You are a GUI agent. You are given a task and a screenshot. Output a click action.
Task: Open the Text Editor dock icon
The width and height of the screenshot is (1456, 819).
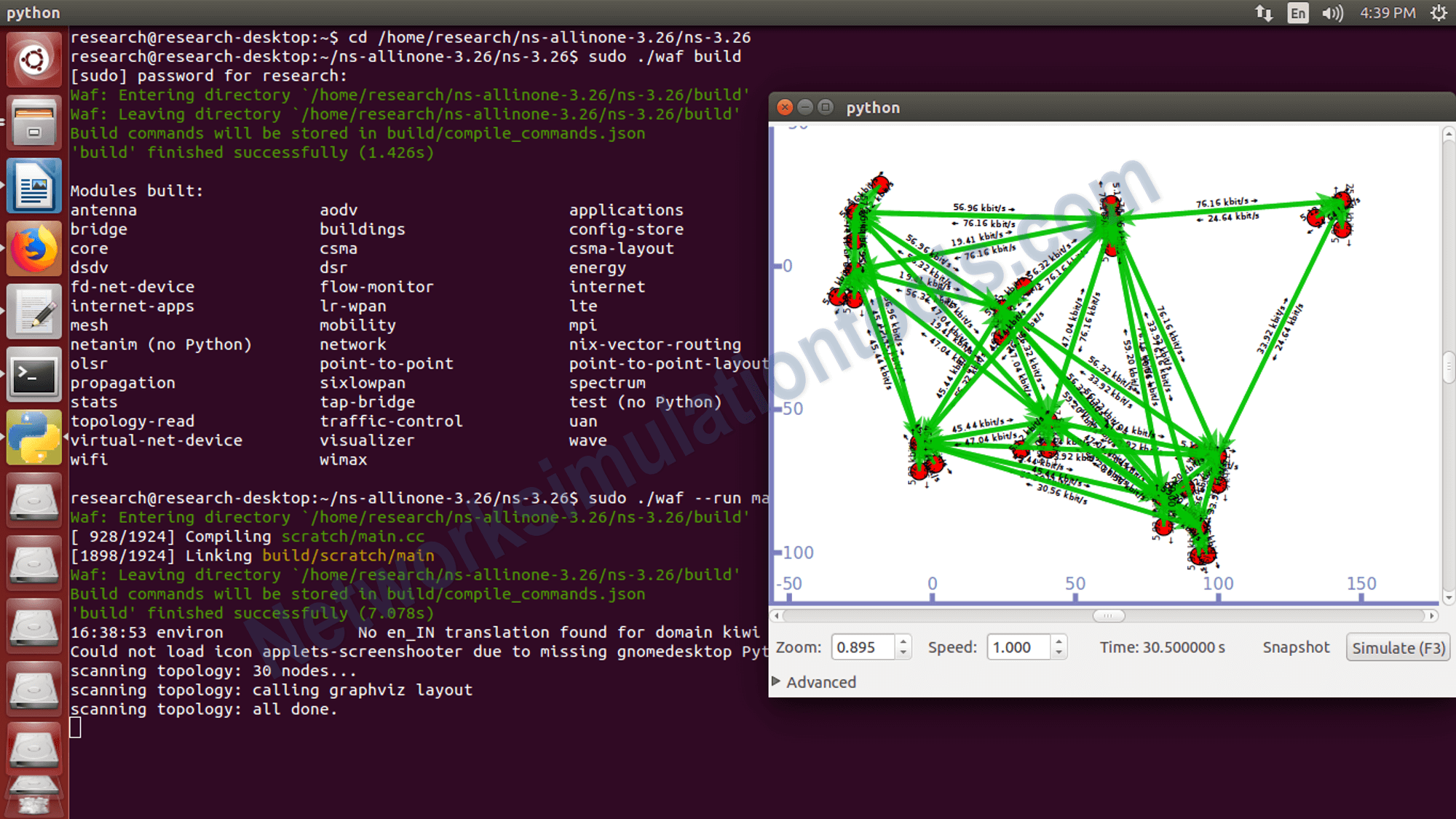coord(33,312)
